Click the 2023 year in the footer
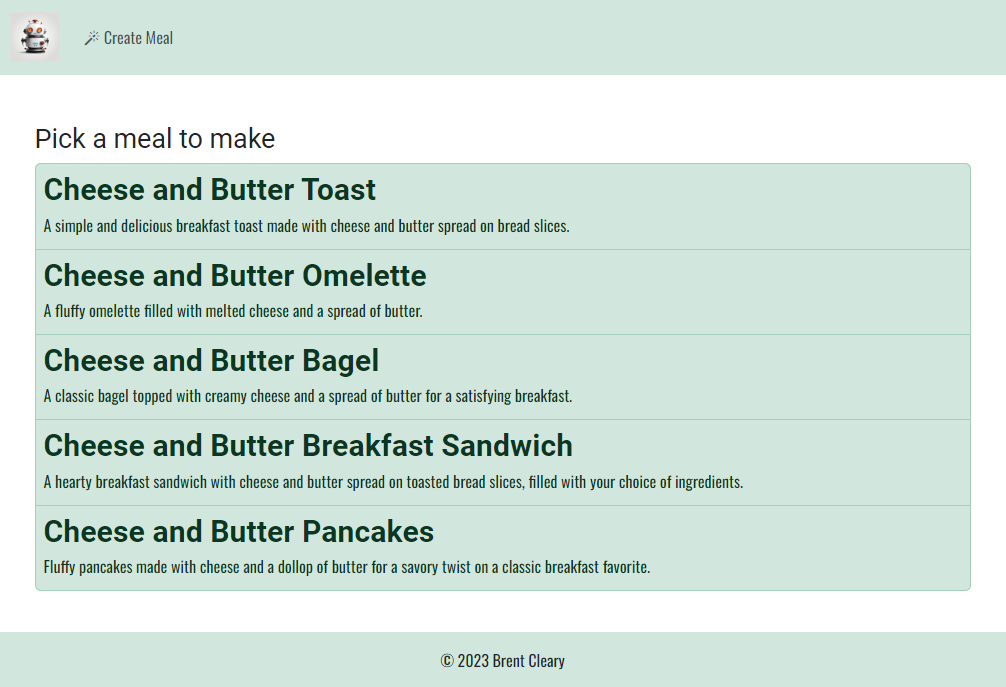 (x=473, y=661)
